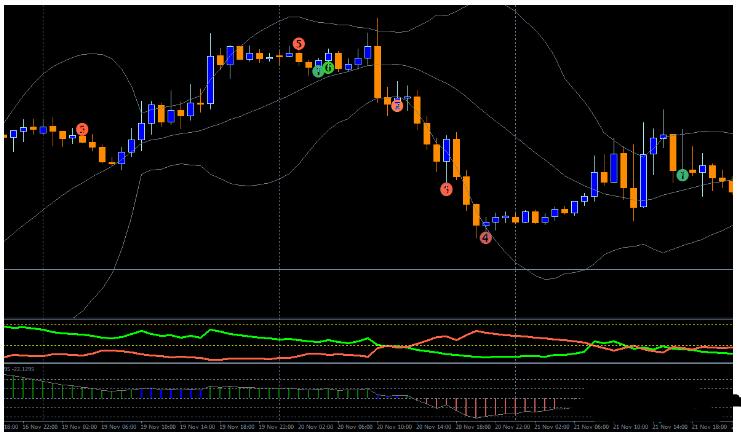This screenshot has height=444, width=741.
Task: Click the '19 Nov 14:00' time label
Action: [197, 427]
